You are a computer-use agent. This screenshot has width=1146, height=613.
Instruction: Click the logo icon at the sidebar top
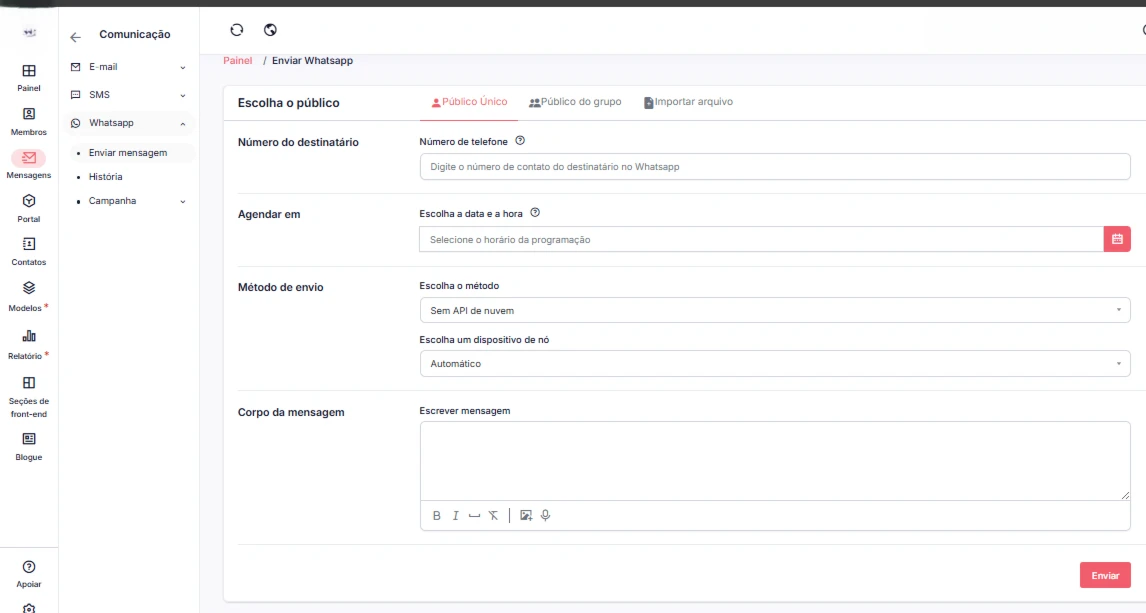pyautogui.click(x=29, y=32)
